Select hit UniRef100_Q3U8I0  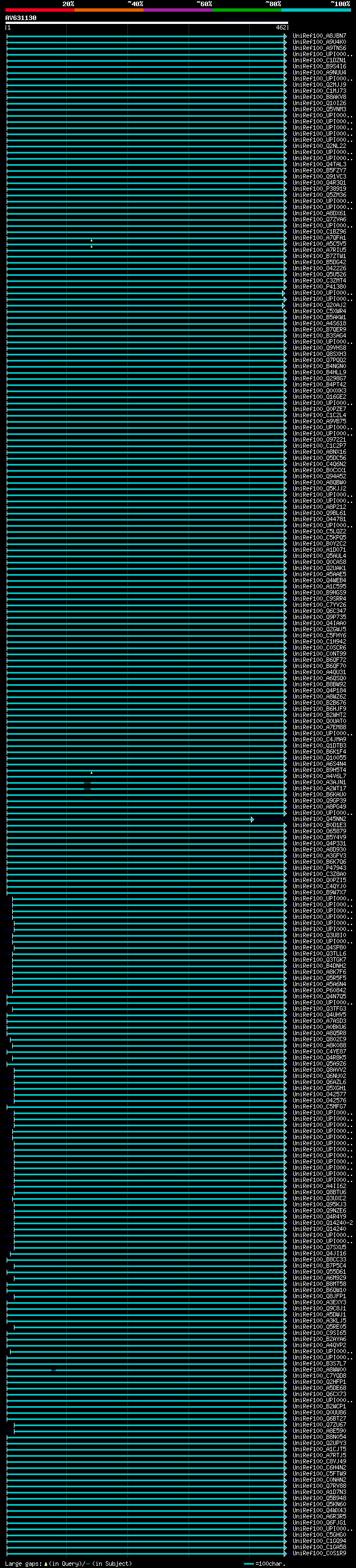319,936
